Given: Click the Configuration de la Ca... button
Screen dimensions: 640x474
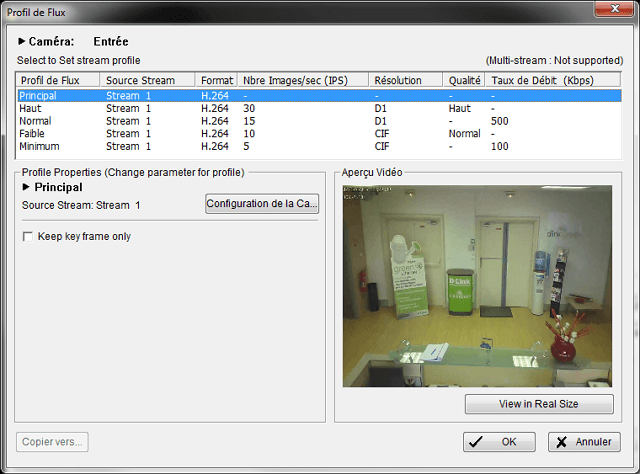Looking at the screenshot, I should [x=262, y=203].
